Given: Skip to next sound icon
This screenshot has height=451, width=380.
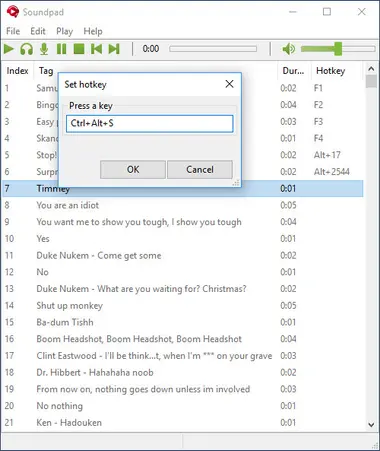Looking at the screenshot, I should point(114,49).
